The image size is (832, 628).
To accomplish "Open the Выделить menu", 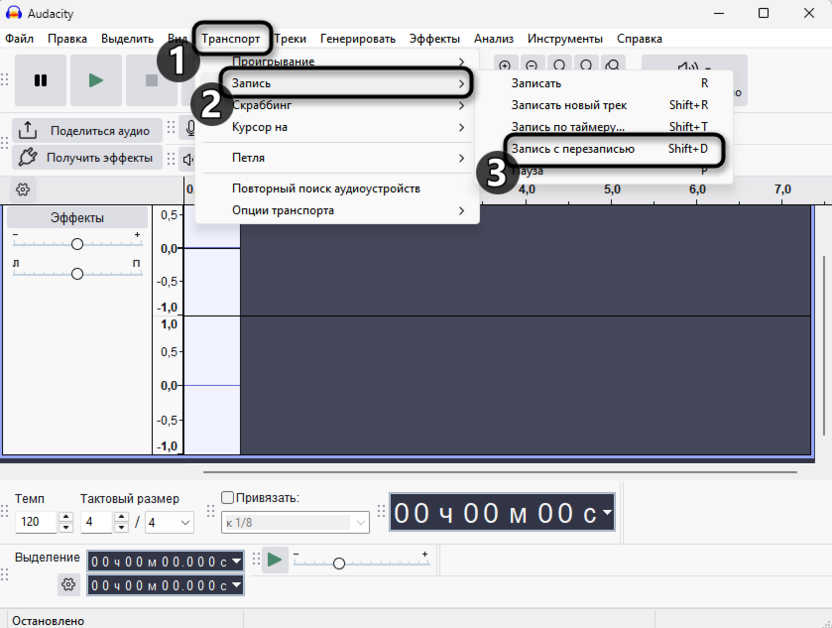I will coord(127,39).
